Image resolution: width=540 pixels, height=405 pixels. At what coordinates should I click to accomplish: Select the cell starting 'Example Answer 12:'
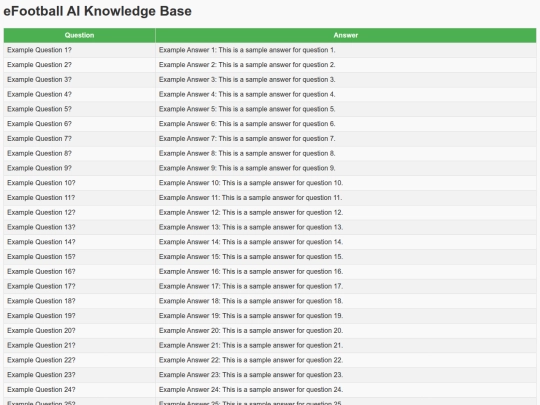pos(346,212)
